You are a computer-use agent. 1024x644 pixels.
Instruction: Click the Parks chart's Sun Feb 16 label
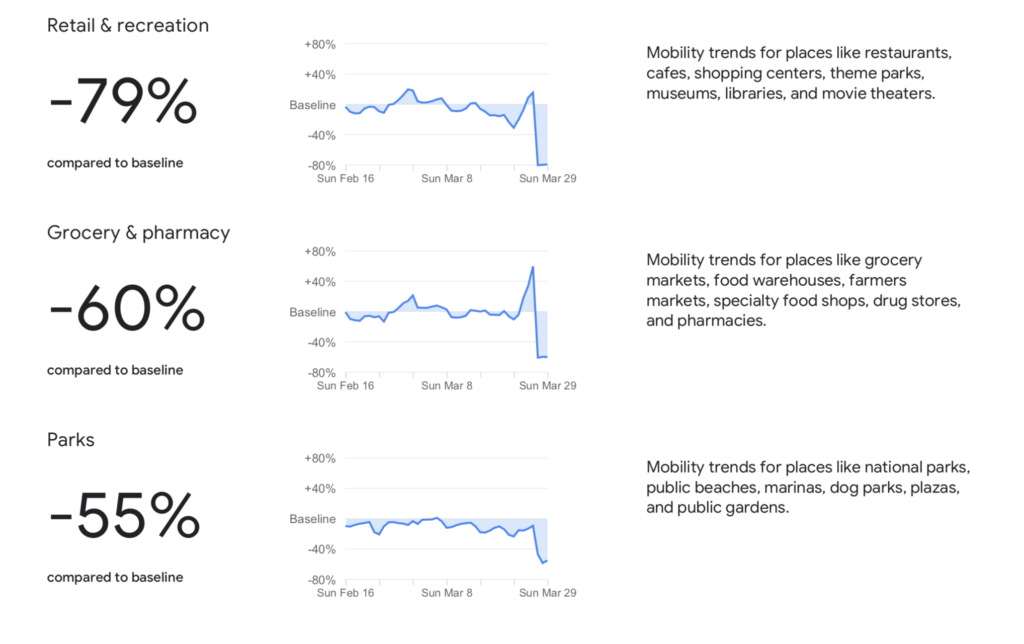click(345, 592)
